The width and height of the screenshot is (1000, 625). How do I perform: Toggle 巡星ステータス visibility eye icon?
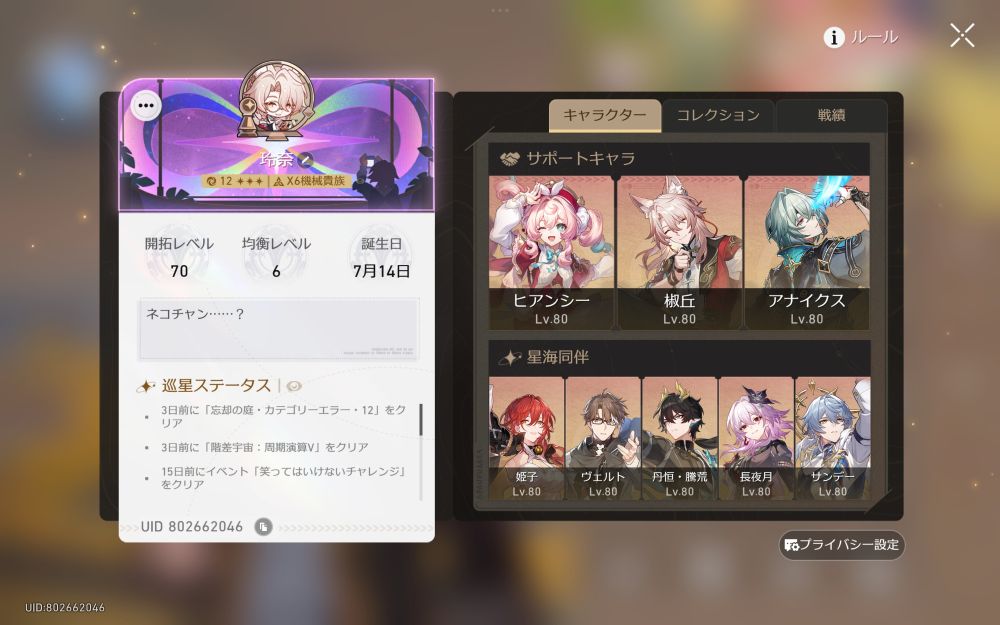coord(294,386)
